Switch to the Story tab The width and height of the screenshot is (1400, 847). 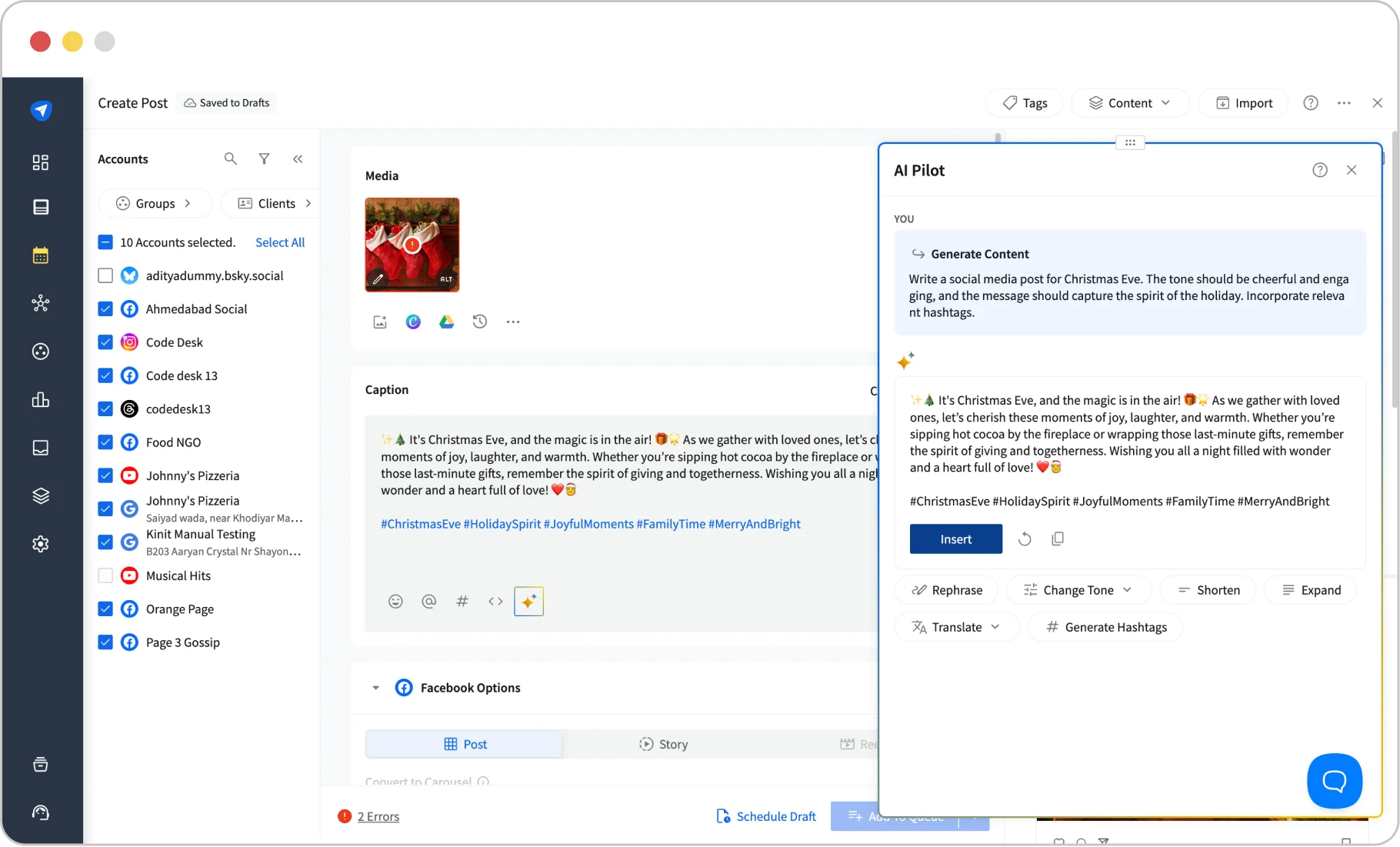pos(663,744)
